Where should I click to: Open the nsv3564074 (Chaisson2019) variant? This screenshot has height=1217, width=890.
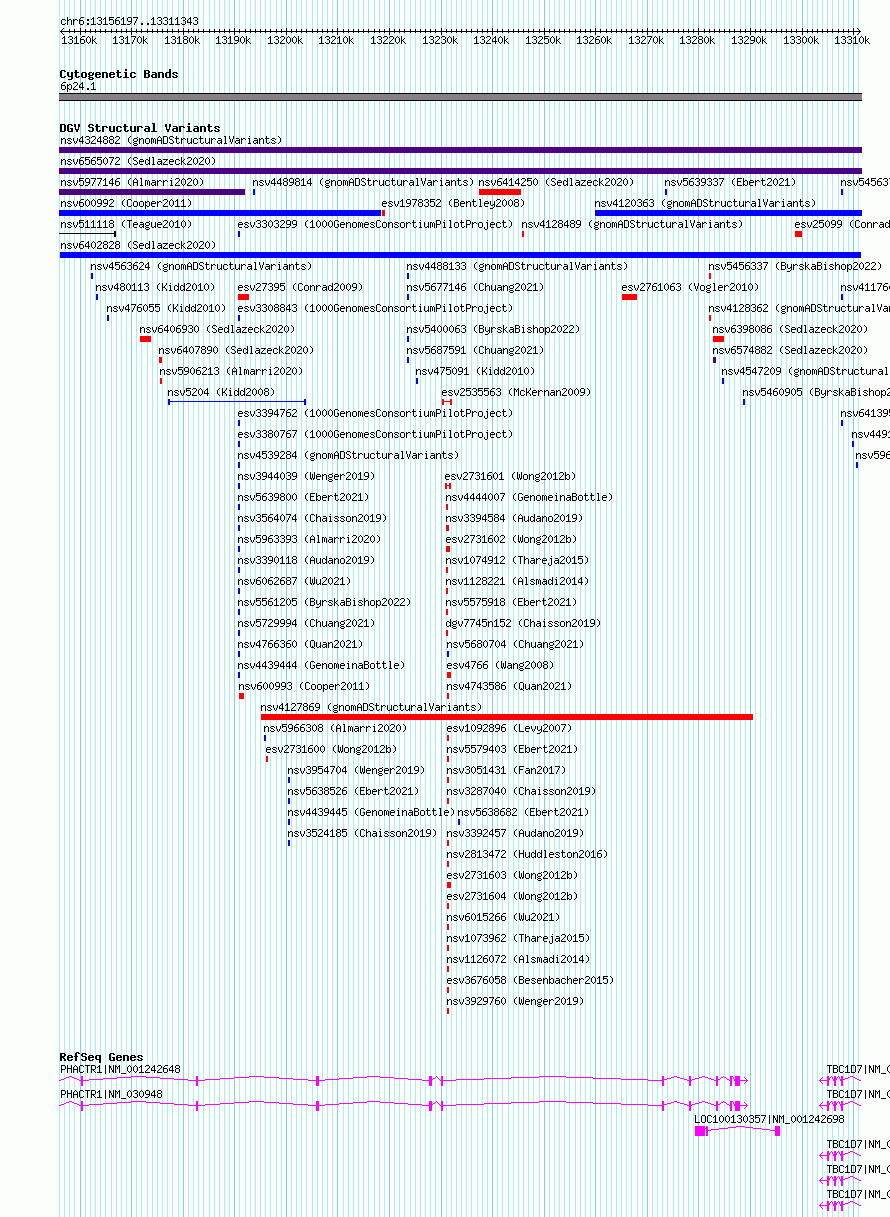pos(312,518)
